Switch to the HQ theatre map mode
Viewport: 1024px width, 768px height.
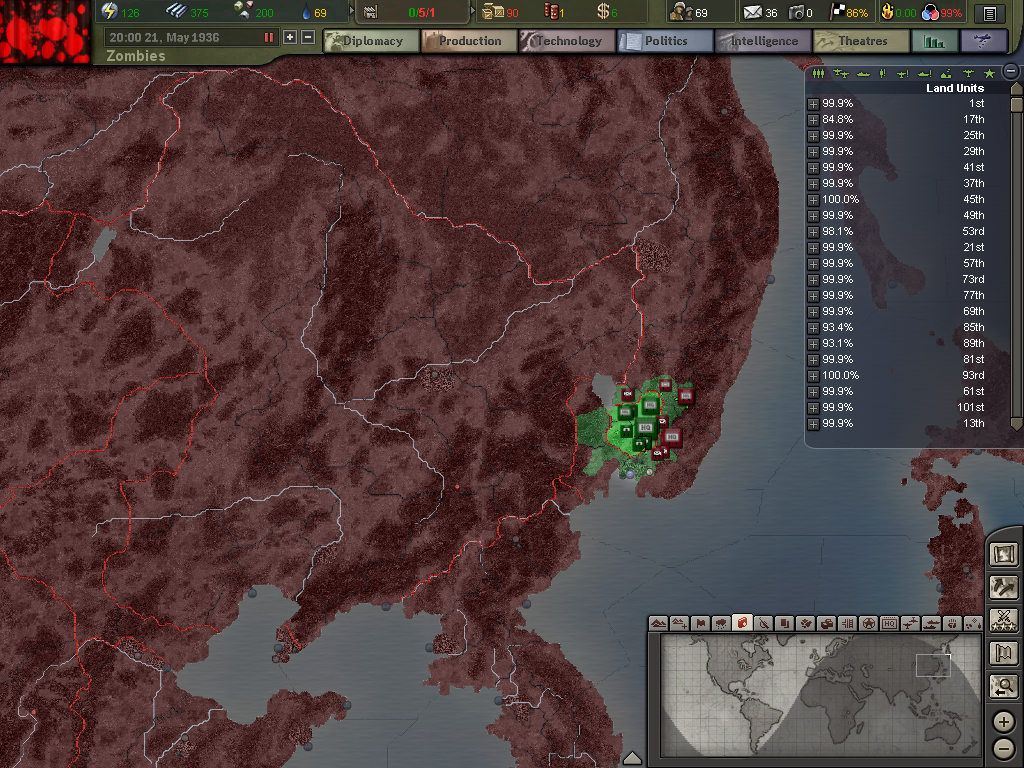889,624
